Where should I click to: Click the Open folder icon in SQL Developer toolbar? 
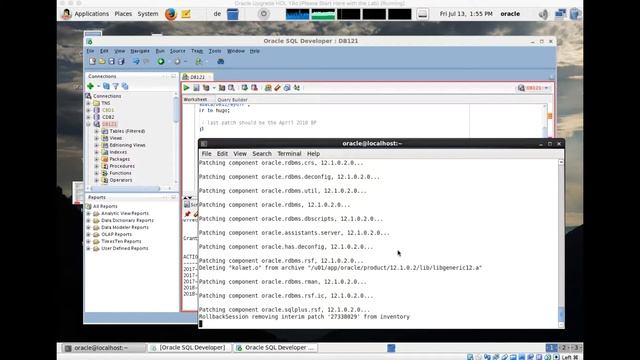coord(102,61)
